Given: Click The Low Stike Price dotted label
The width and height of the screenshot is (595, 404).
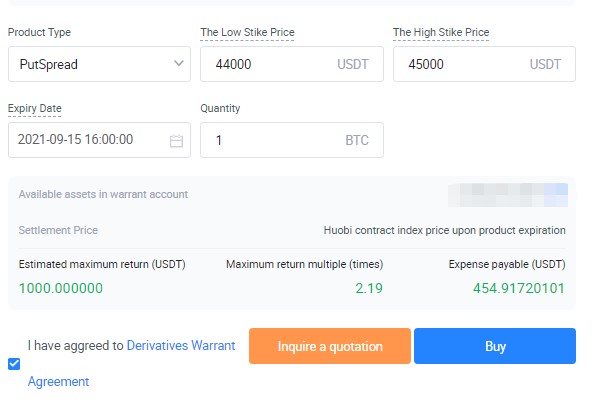Looking at the screenshot, I should (247, 33).
